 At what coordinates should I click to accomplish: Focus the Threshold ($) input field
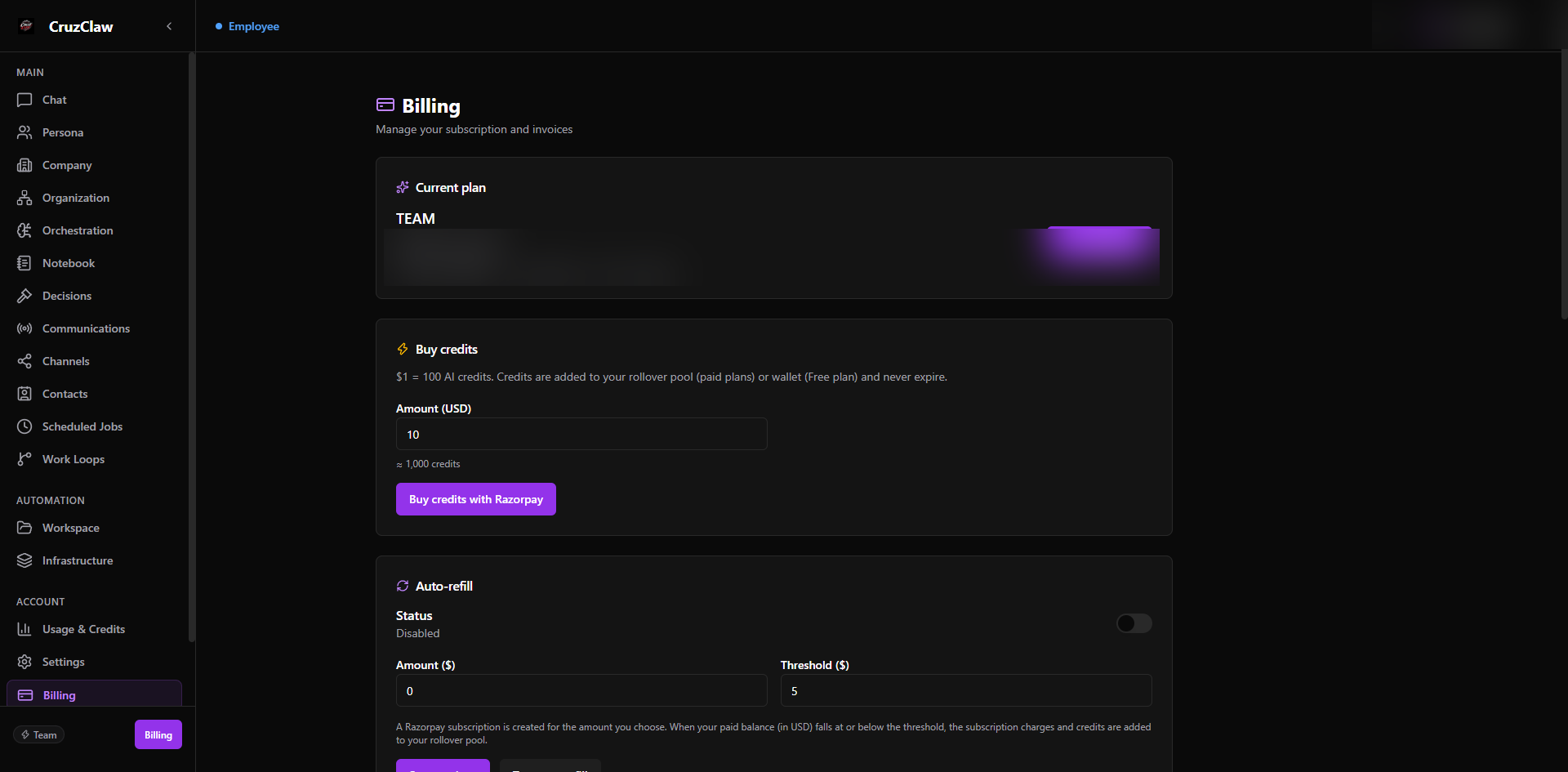coord(966,690)
